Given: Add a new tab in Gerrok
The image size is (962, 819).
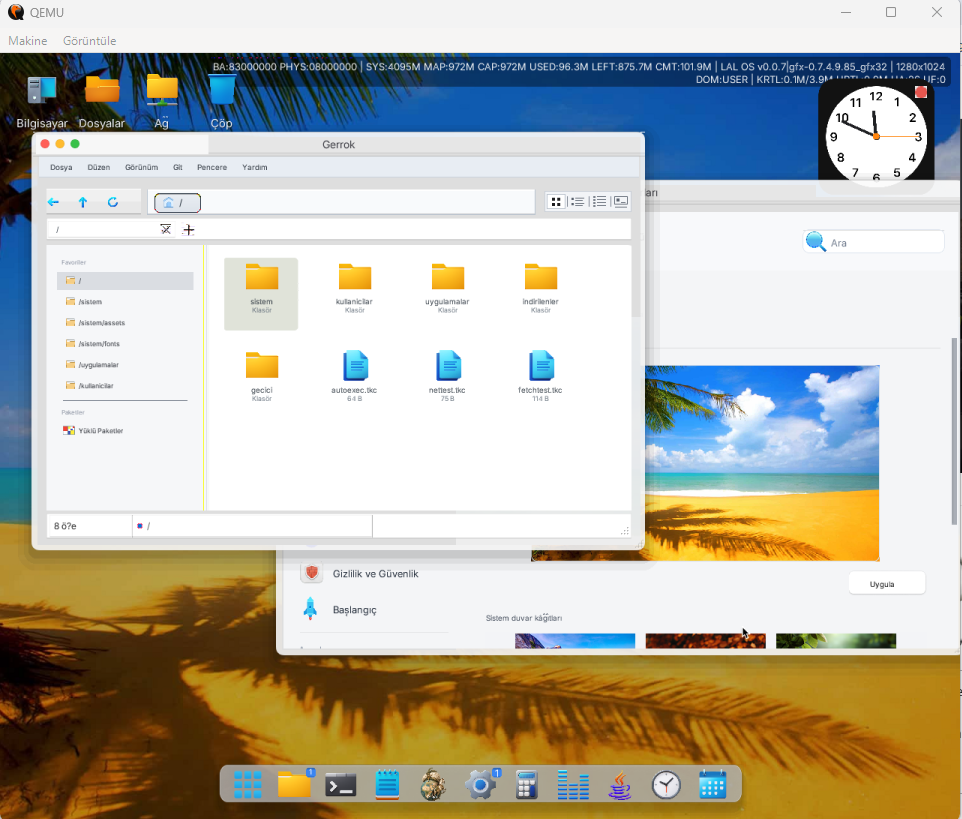Looking at the screenshot, I should [188, 230].
